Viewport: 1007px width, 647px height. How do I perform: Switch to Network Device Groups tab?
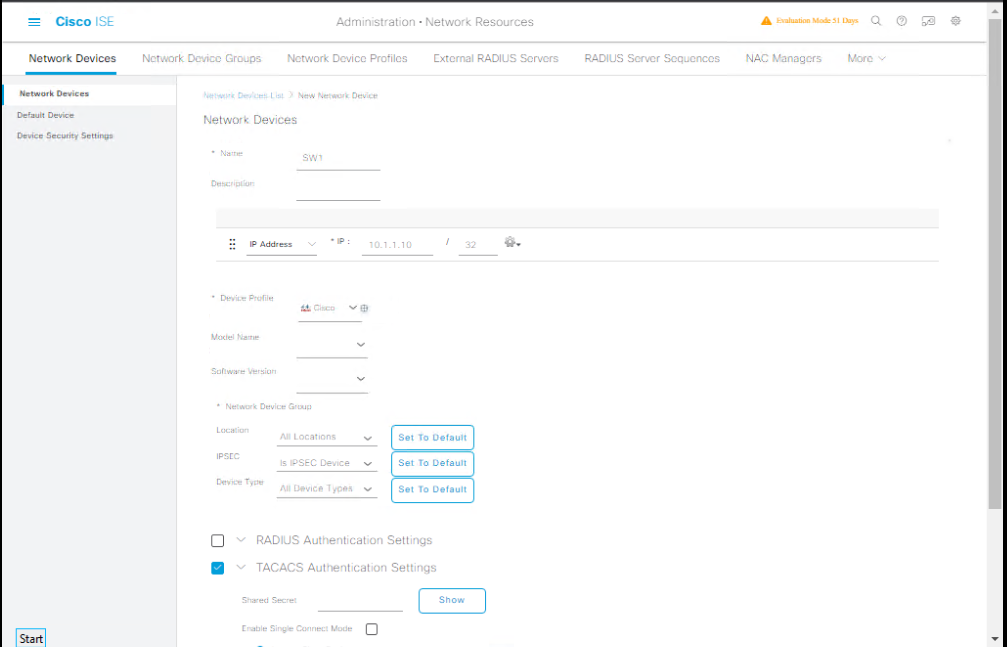[202, 58]
